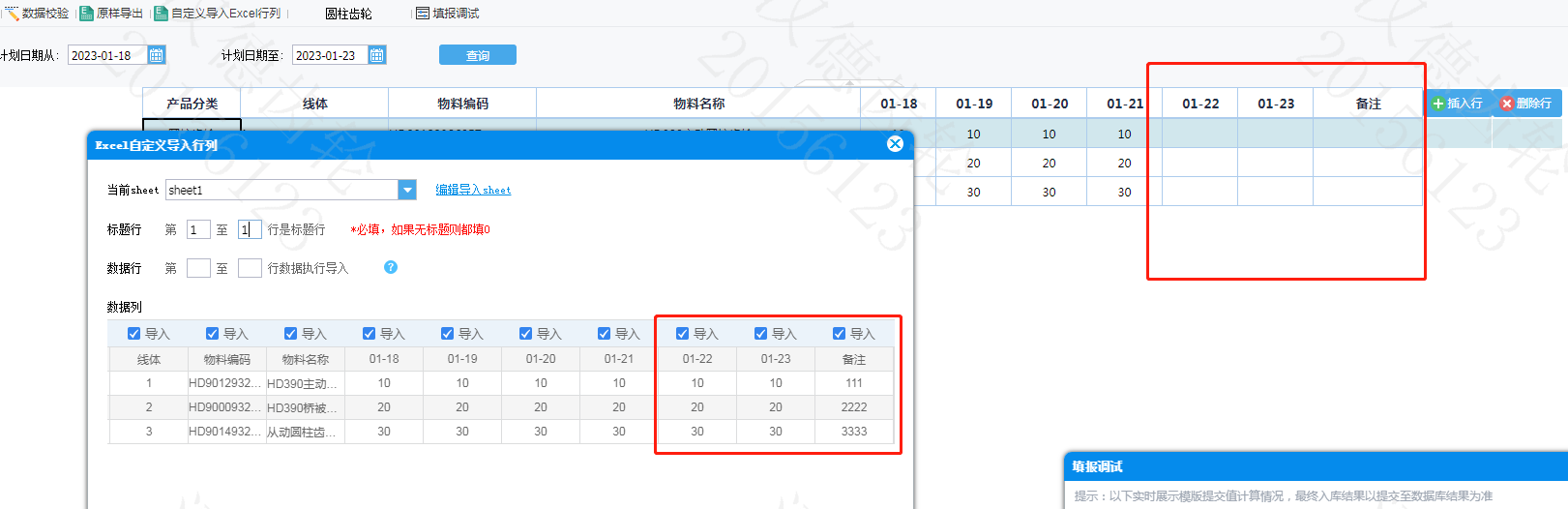This screenshot has height=509, width=1568.
Task: Open the 编辑导入sheet link
Action: coord(473,190)
